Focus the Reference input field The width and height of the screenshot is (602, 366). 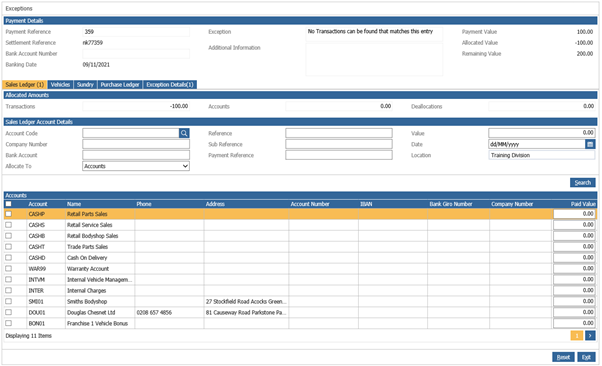(x=339, y=133)
